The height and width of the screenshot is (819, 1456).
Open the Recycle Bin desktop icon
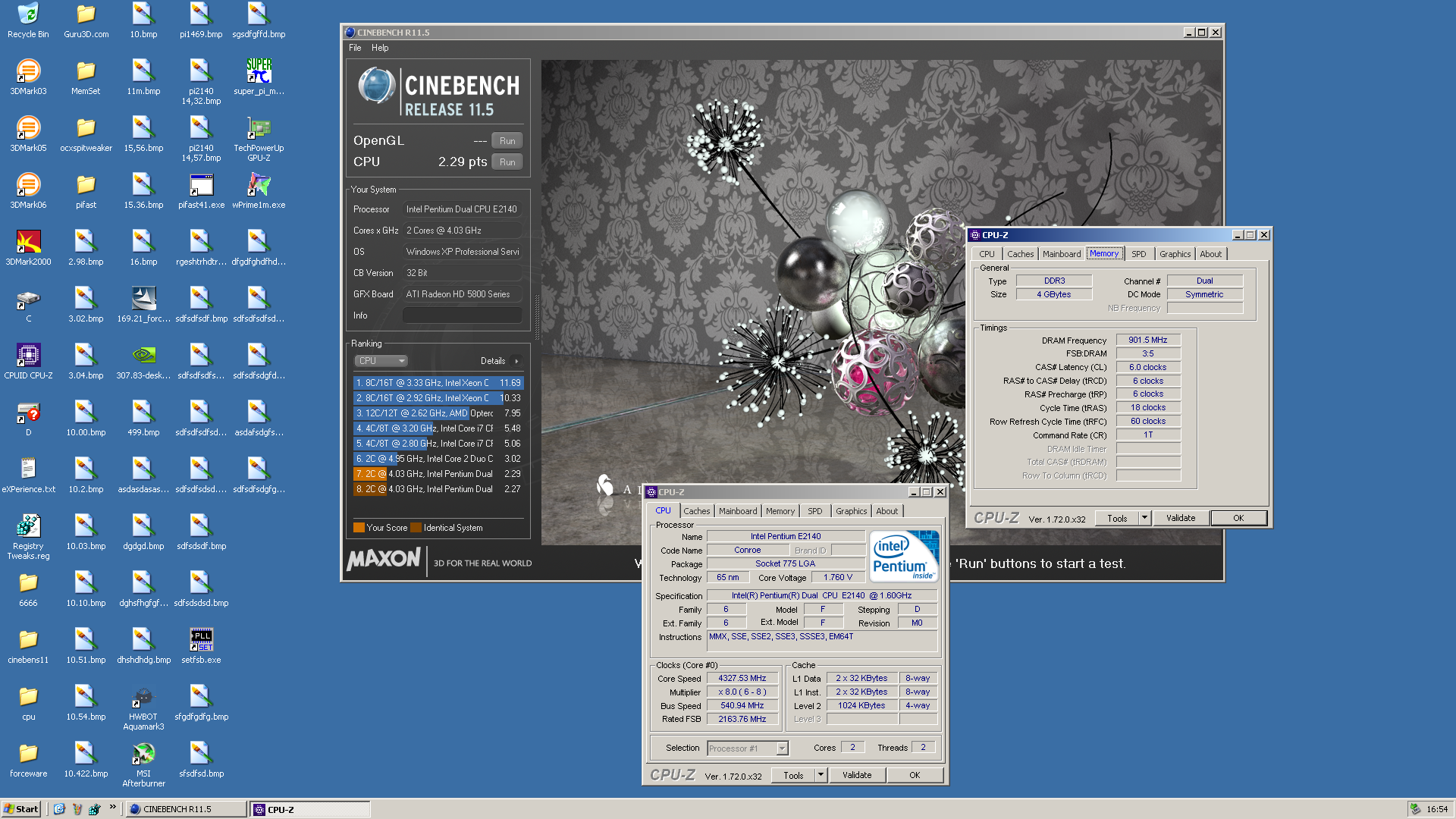28,20
